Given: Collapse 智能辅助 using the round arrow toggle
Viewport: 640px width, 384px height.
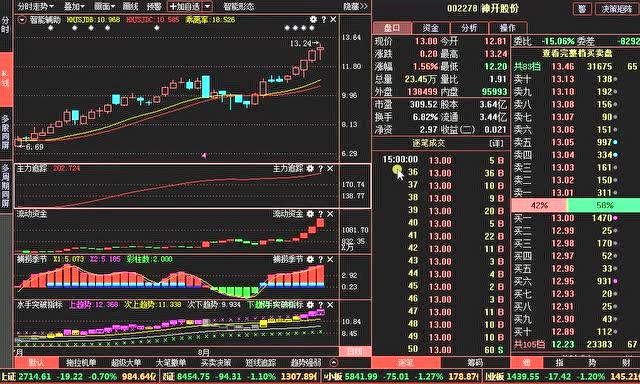Looking at the screenshot, I should [22, 20].
